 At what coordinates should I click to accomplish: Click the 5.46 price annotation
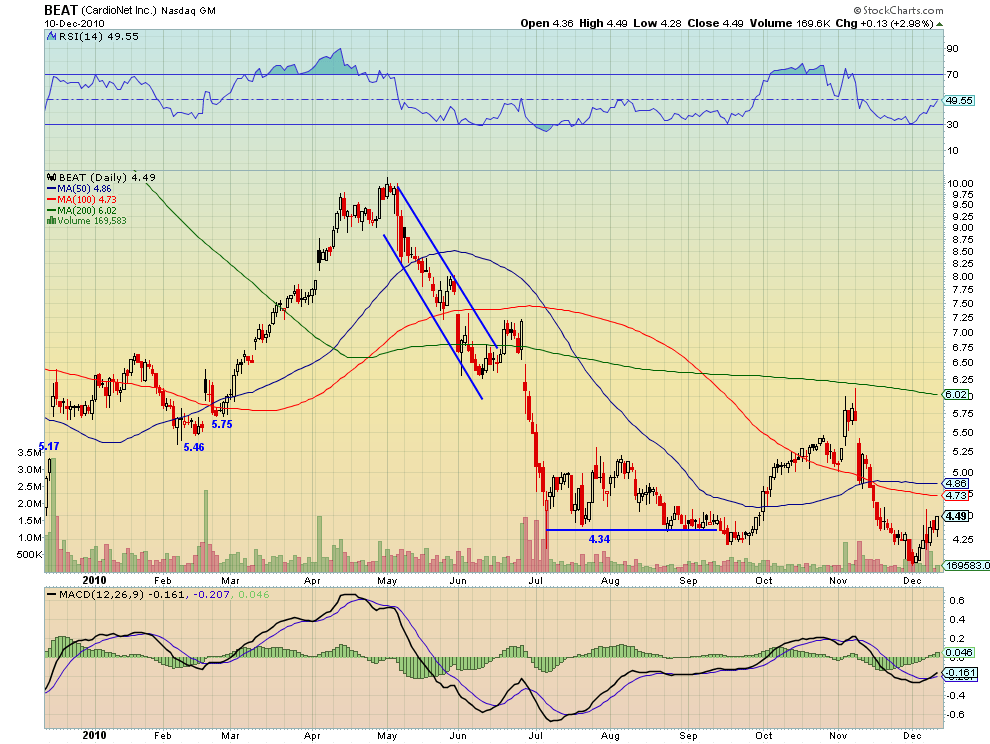pos(194,447)
